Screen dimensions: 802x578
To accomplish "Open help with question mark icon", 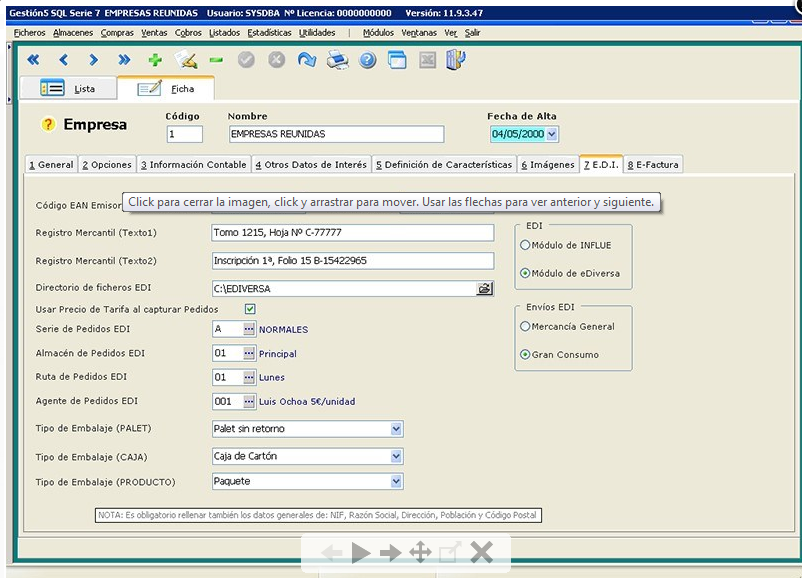I will (x=367, y=60).
